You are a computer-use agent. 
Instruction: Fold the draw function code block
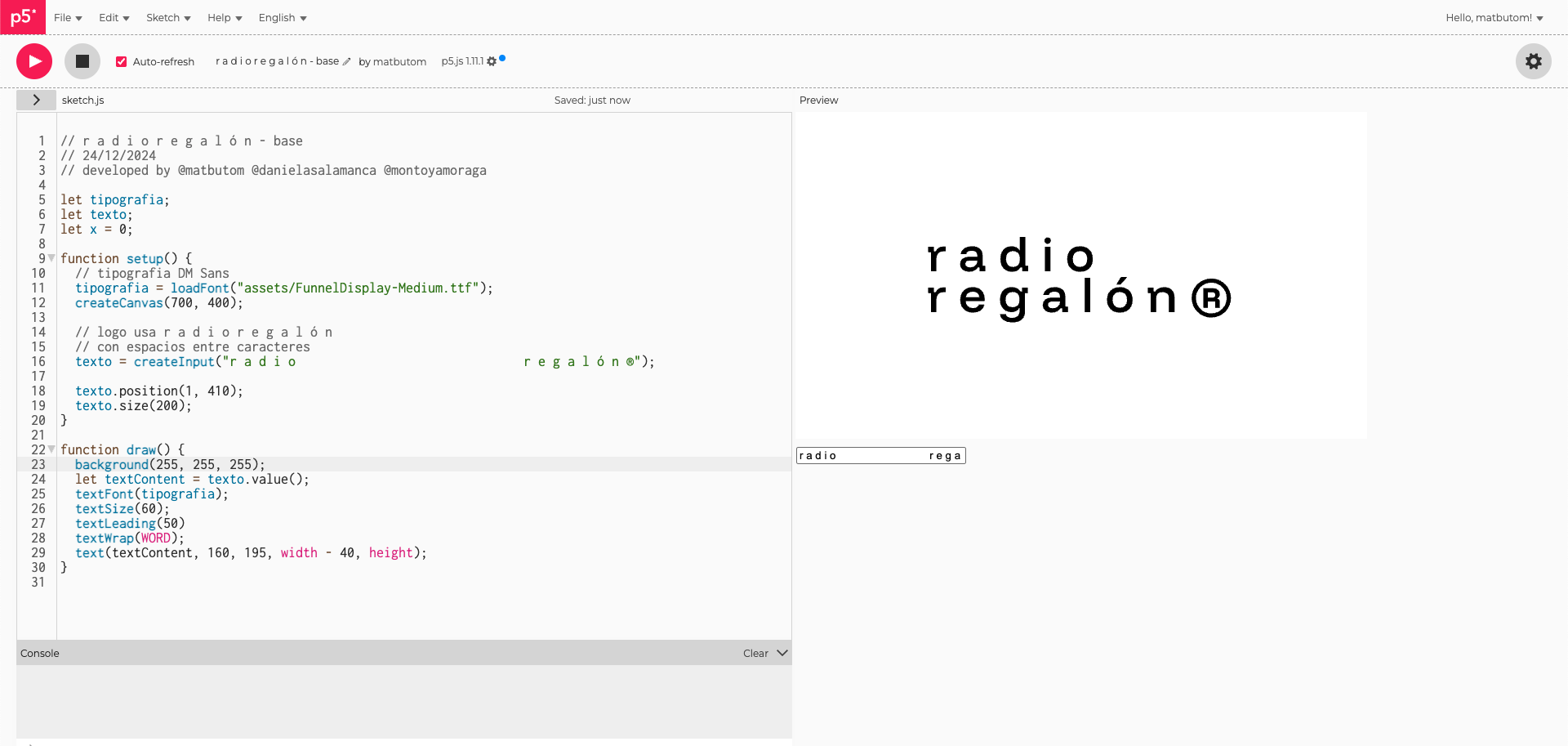coord(51,449)
